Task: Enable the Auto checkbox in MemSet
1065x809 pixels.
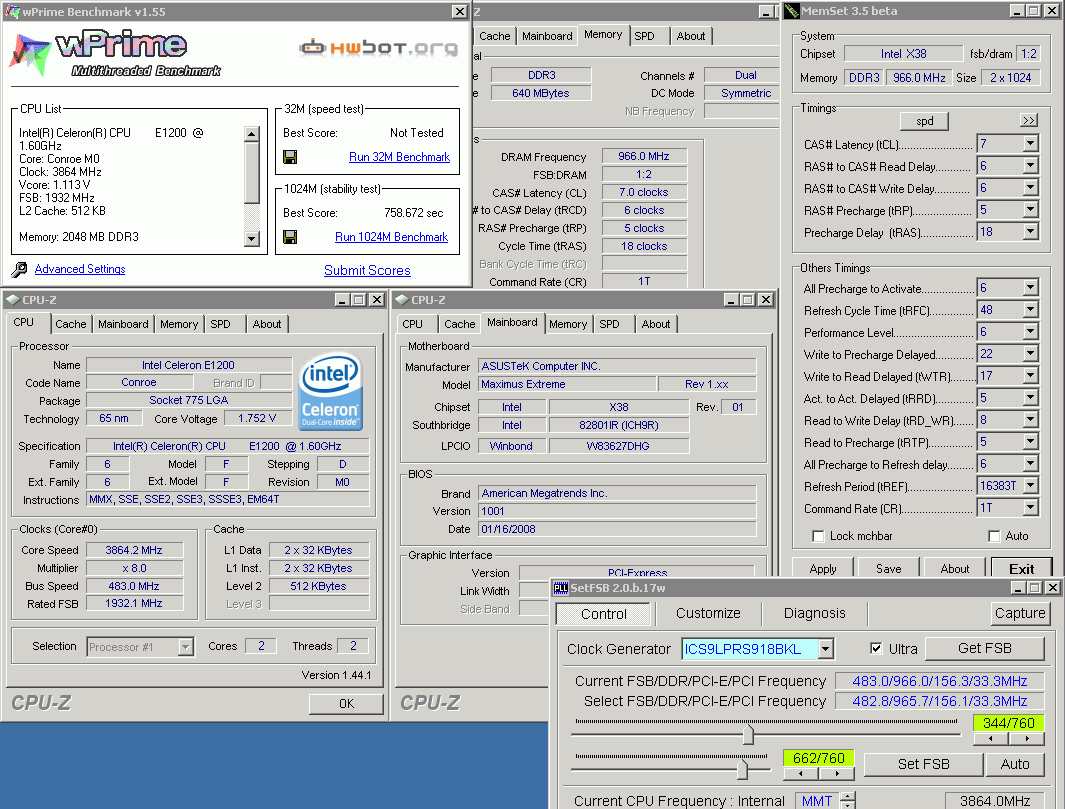Action: coord(994,537)
